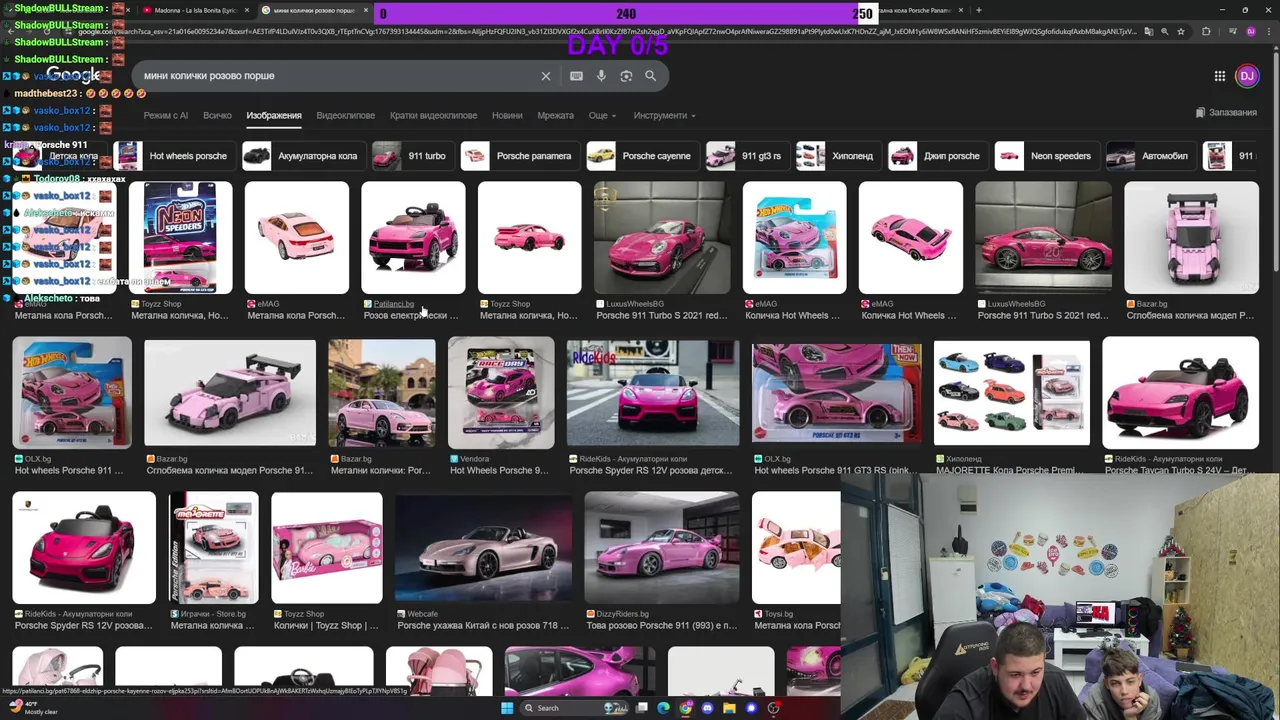
Task: Open the on-screen keyboard input tool
Action: pyautogui.click(x=576, y=76)
